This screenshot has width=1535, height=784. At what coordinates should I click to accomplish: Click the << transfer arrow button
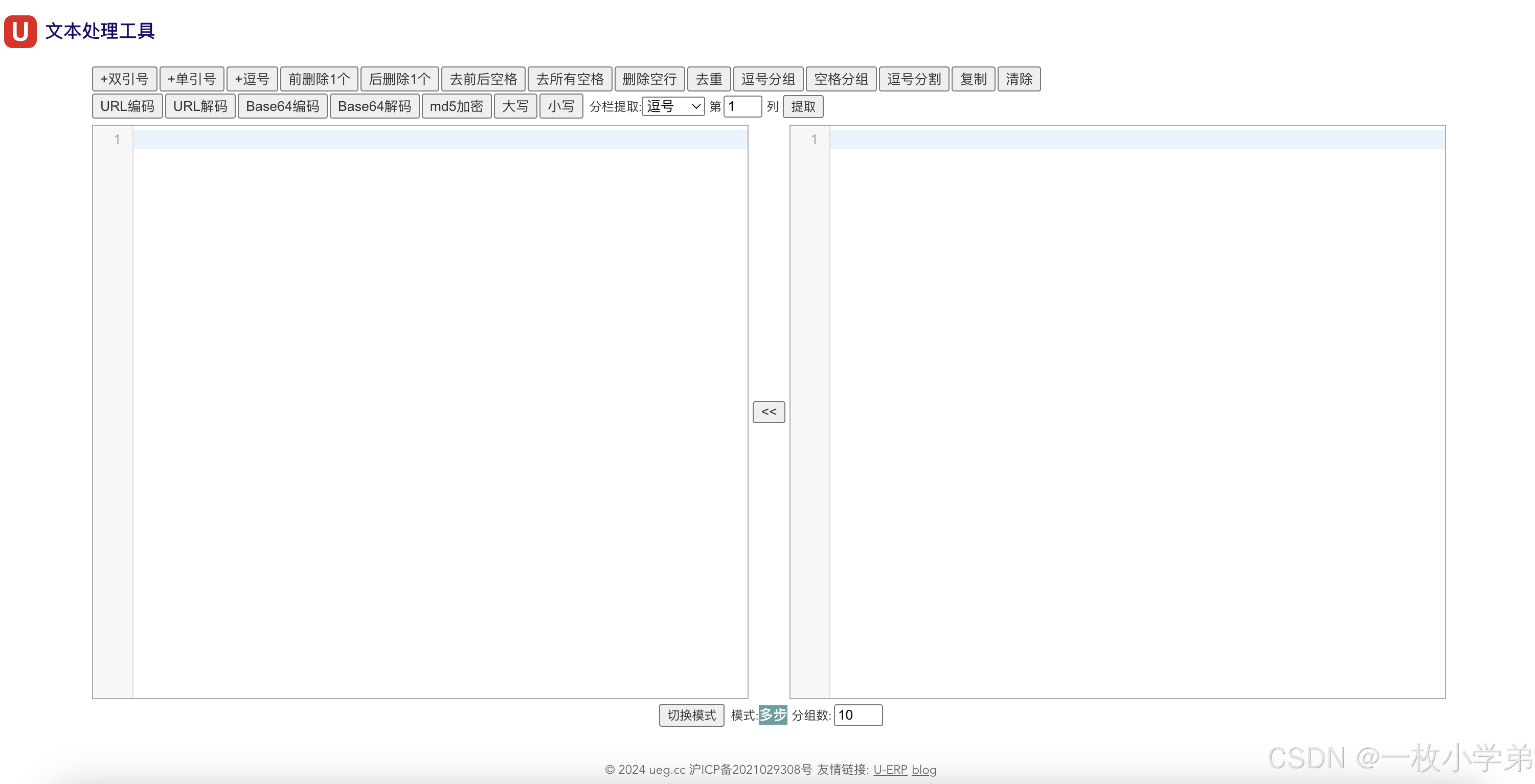tap(768, 411)
